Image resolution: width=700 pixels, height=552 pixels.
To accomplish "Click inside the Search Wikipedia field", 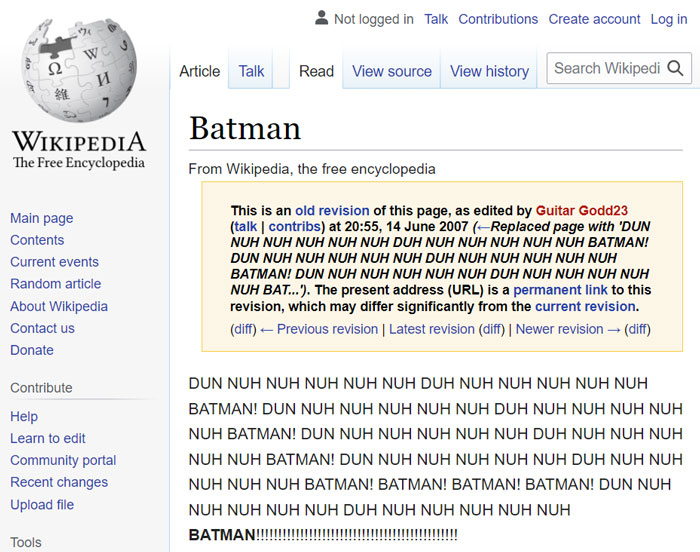I will 606,69.
